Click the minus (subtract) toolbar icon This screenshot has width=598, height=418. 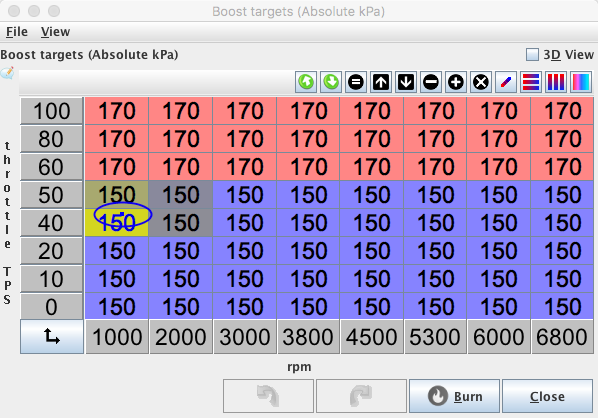pyautogui.click(x=431, y=82)
